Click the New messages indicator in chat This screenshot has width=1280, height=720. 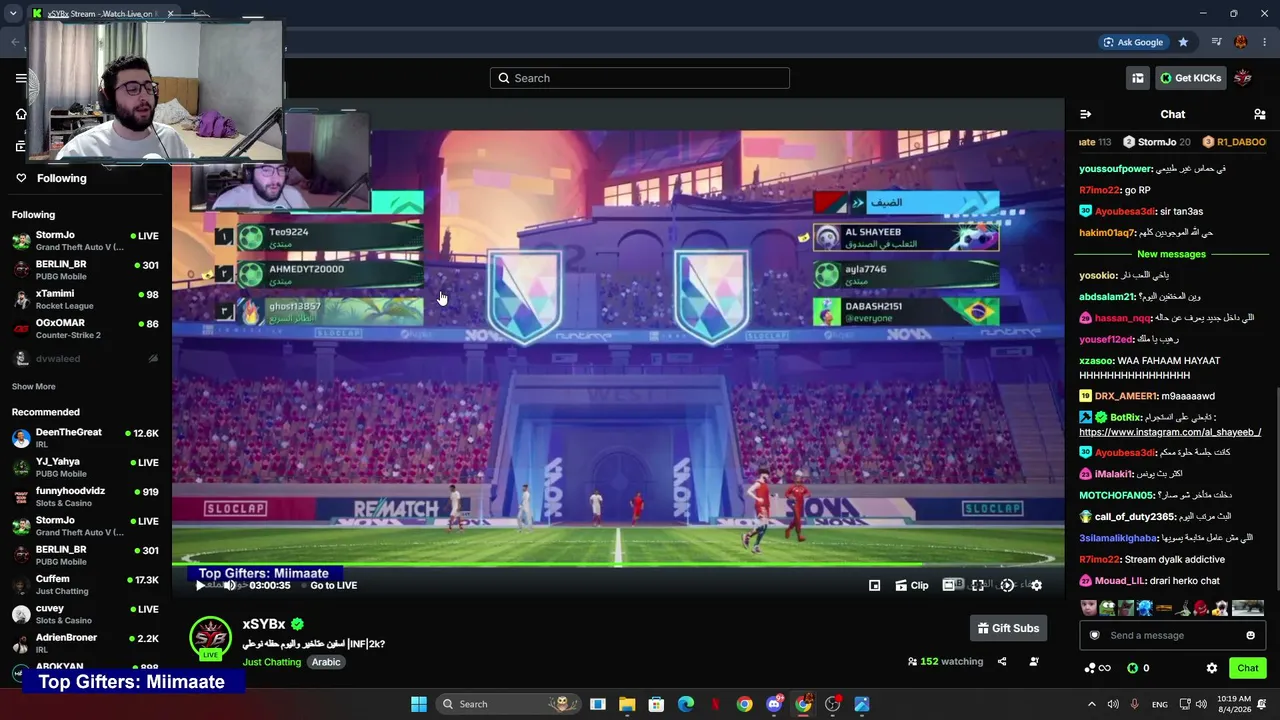coord(1172,254)
